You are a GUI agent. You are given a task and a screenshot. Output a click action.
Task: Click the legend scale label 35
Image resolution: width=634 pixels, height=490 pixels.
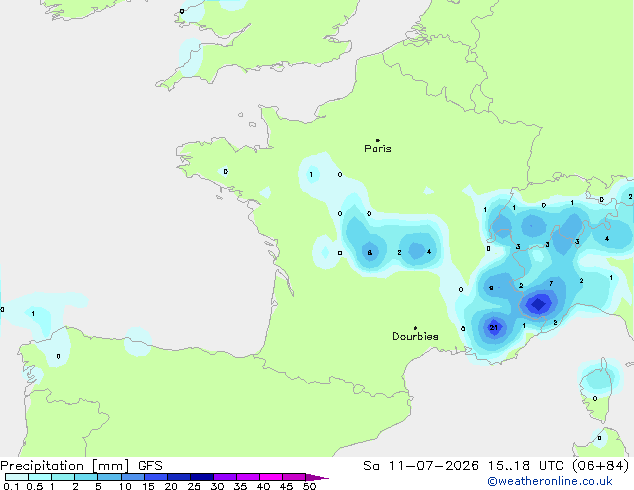240,486
